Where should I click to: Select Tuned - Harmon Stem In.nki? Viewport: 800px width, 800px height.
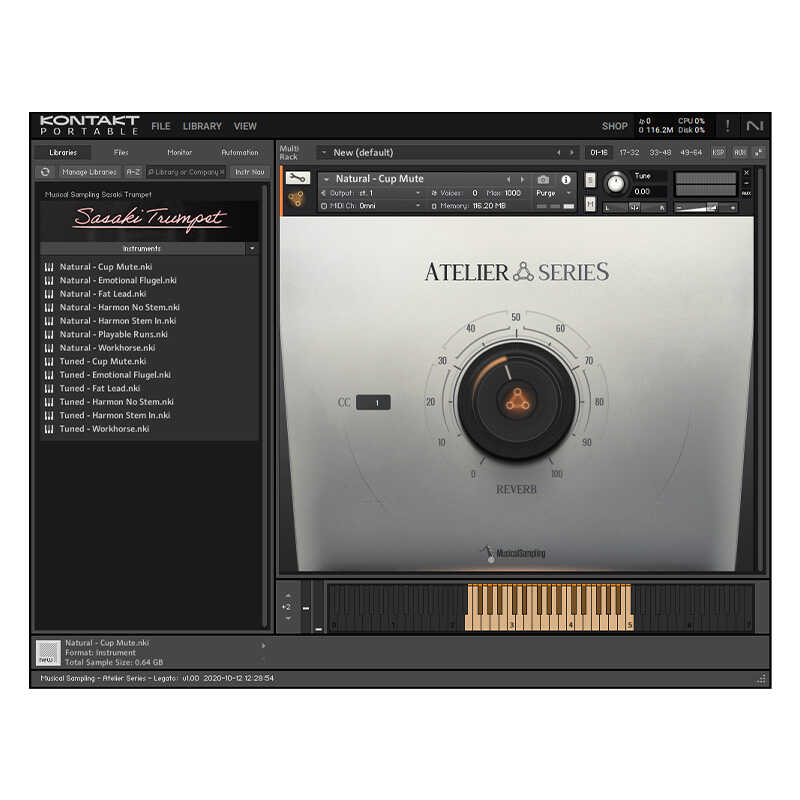[x=115, y=416]
